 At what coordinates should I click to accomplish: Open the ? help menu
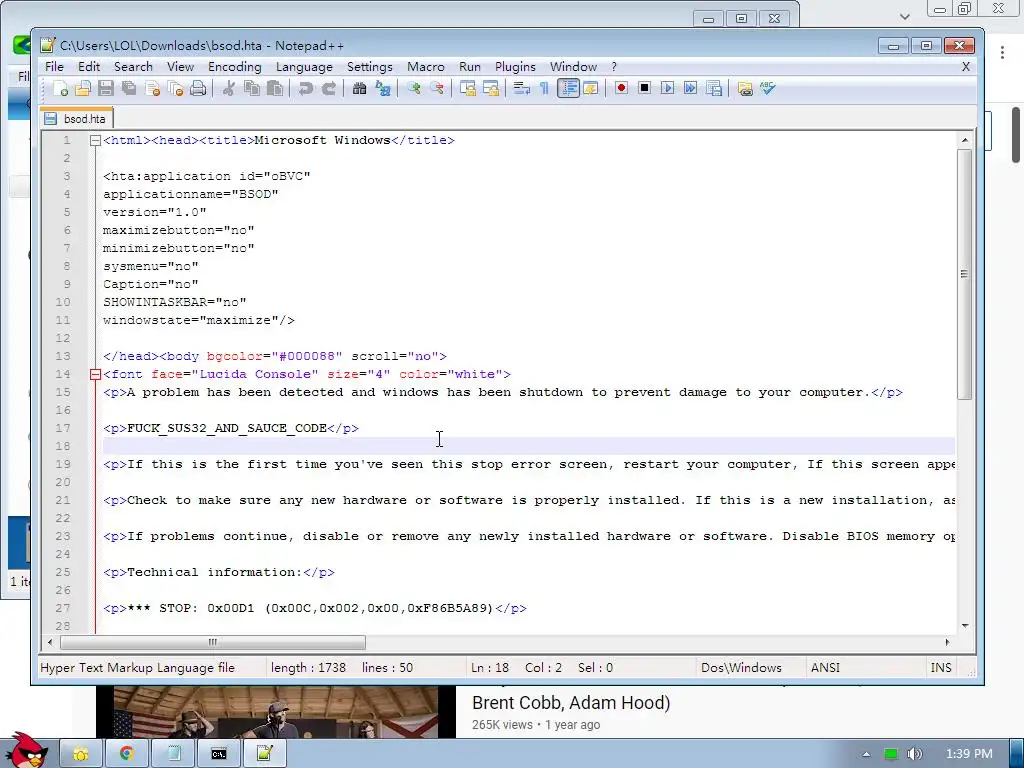click(x=614, y=67)
